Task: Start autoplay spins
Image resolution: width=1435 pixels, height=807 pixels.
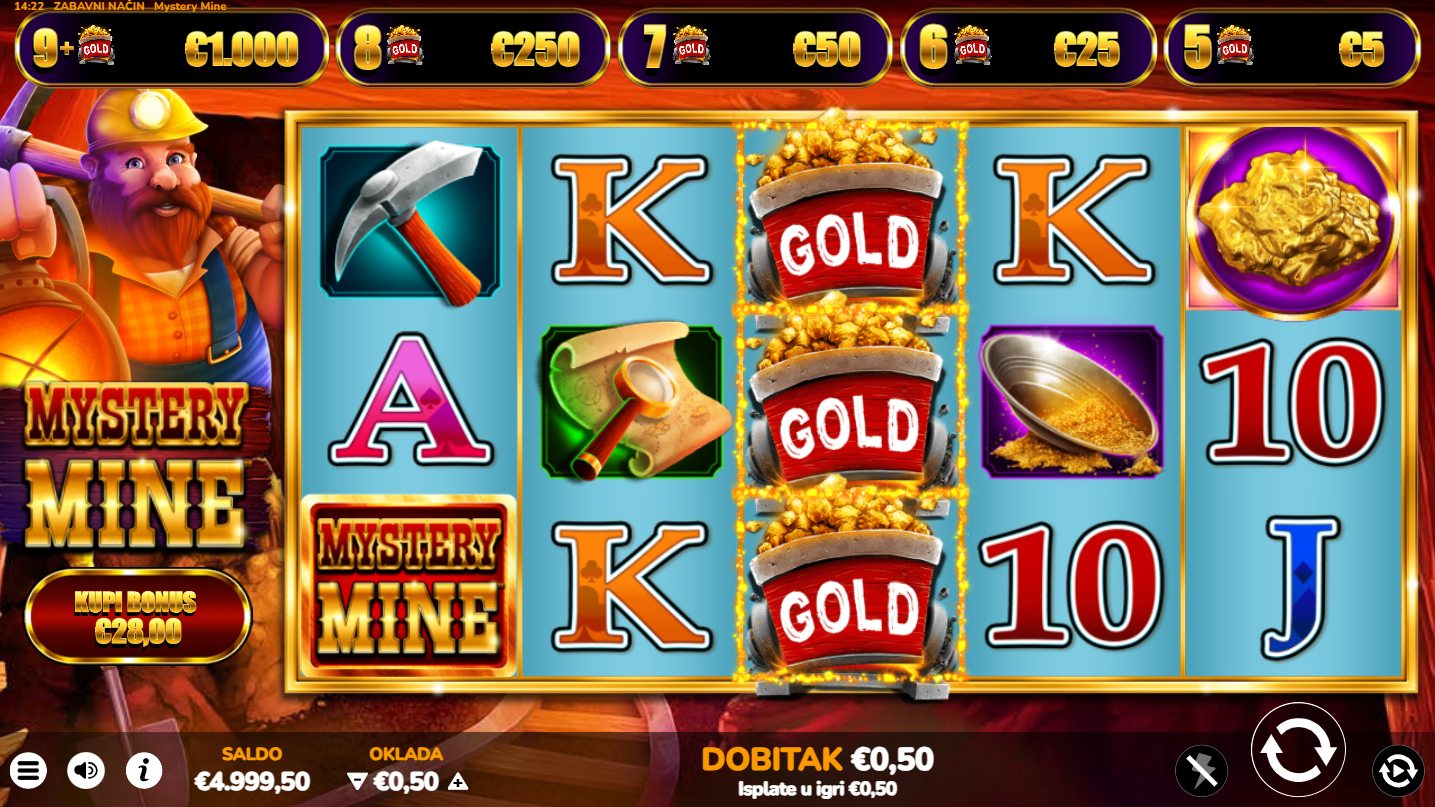Action: click(x=1397, y=771)
